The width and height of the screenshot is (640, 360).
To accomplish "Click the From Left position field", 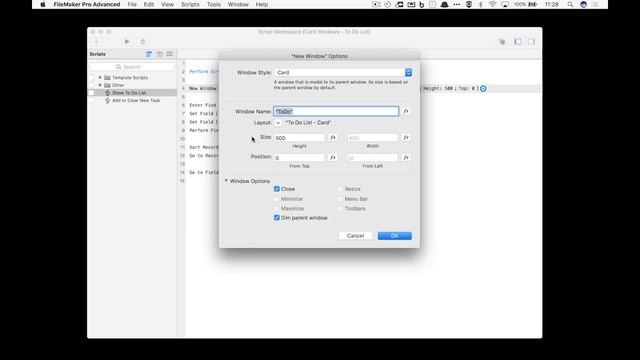I will click(372, 158).
